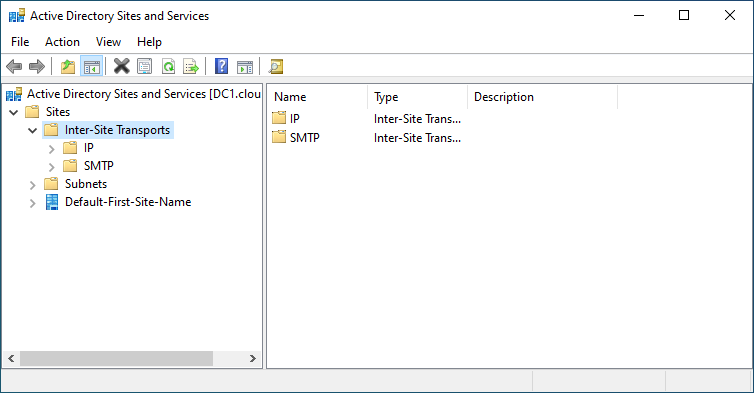Viewport: 754px width, 393px height.
Task: Click the tree horizontal scrollbar thumb
Action: [x=116, y=358]
